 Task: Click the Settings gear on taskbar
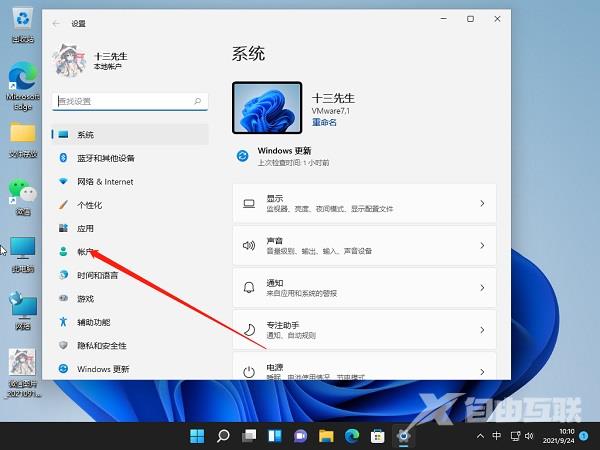coord(403,435)
